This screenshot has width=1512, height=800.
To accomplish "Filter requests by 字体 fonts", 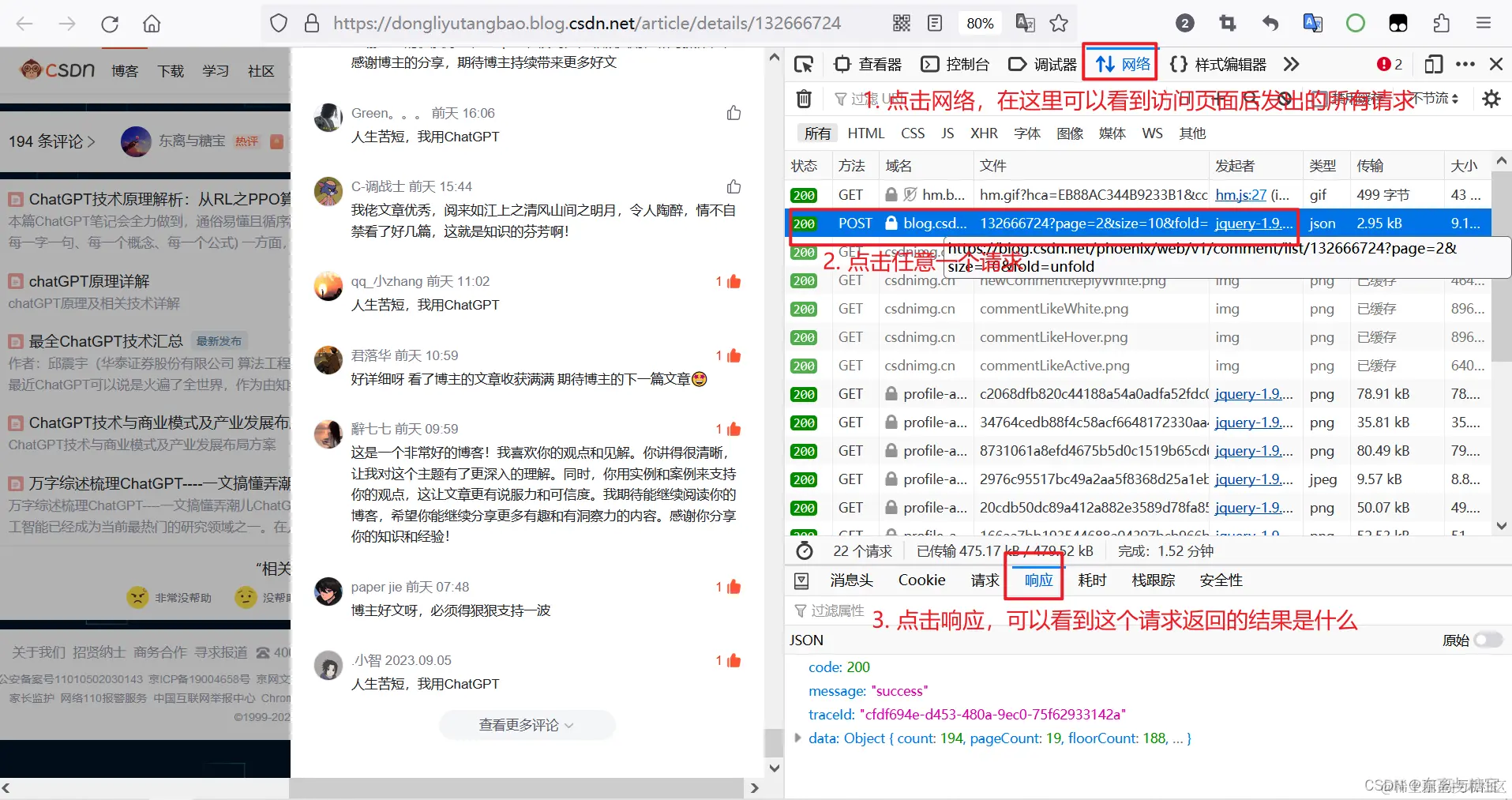I will click(x=1027, y=133).
